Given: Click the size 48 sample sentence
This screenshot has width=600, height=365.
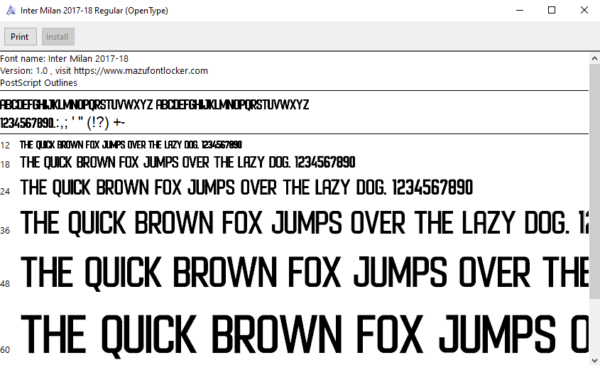Looking at the screenshot, I should [x=304, y=273].
